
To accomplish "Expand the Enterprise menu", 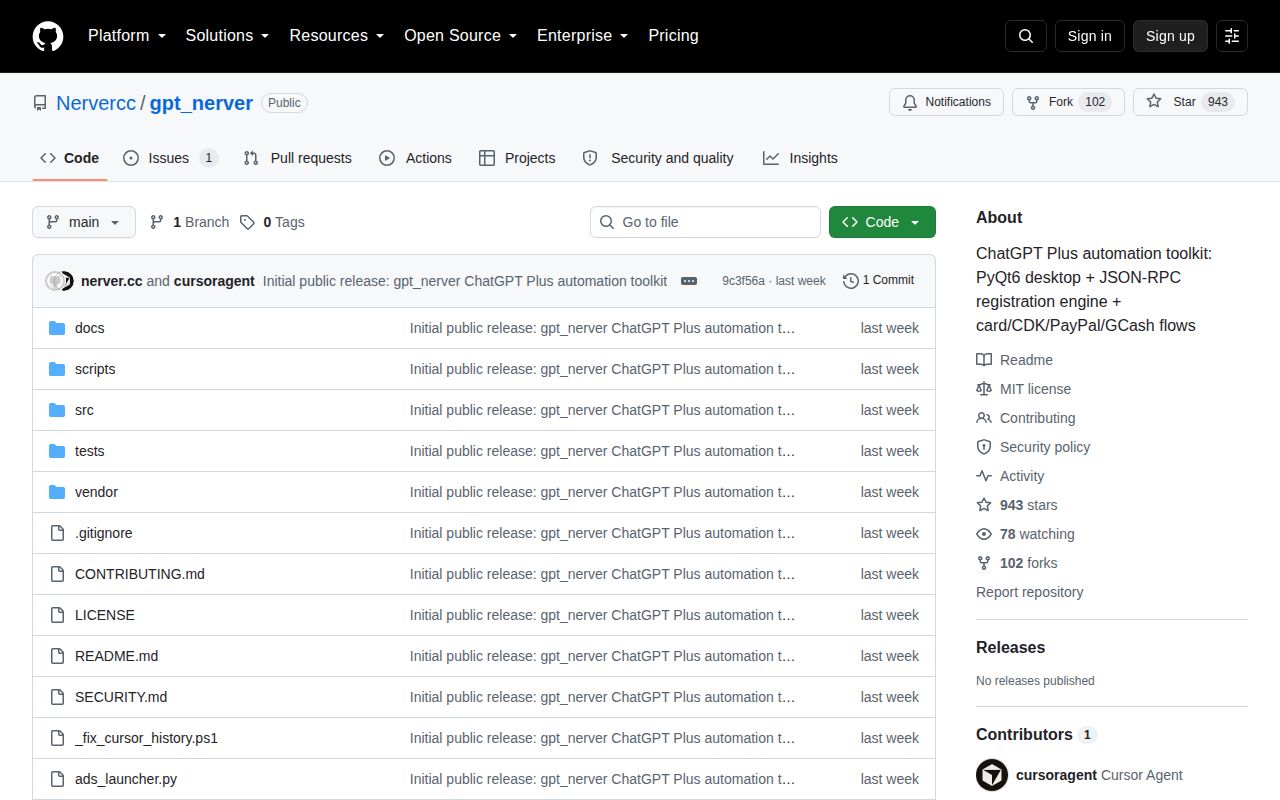I will pyautogui.click(x=582, y=36).
